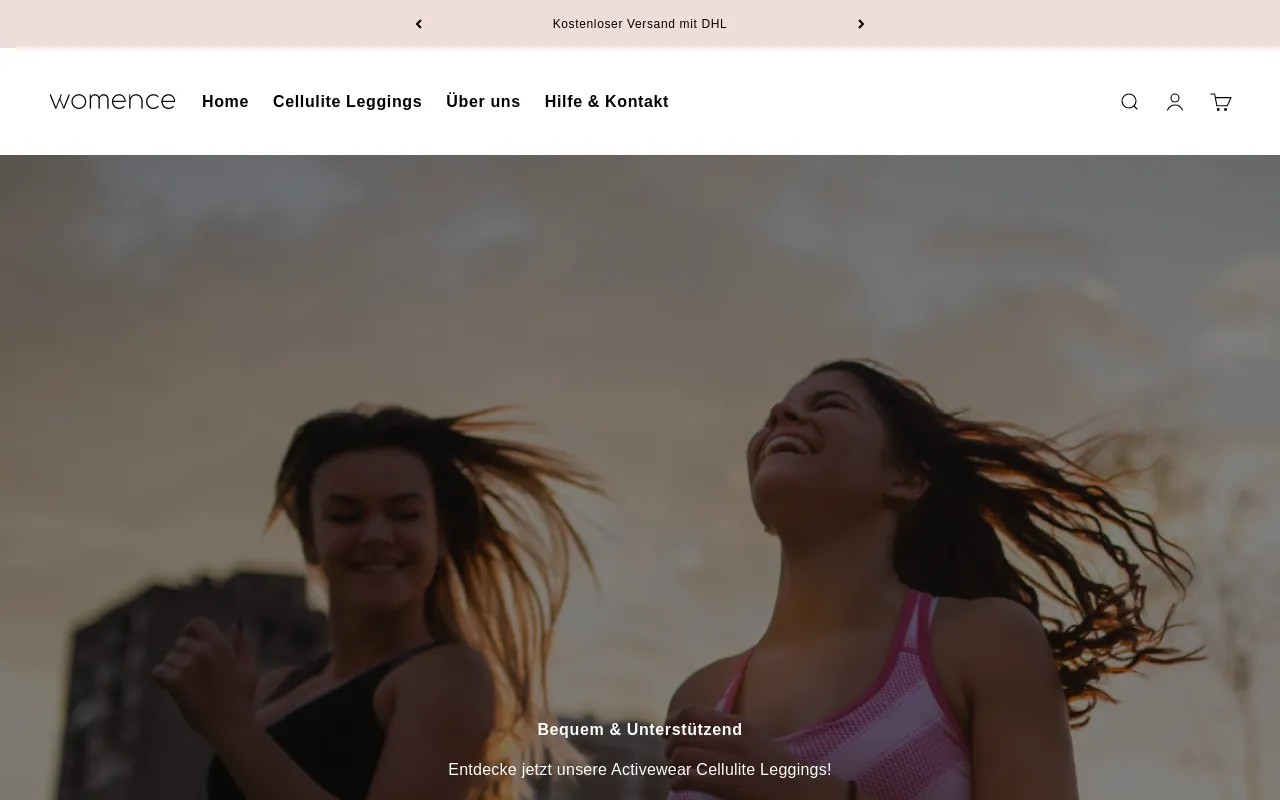Show the next announcement message
This screenshot has height=800, width=1280.
pos(861,24)
